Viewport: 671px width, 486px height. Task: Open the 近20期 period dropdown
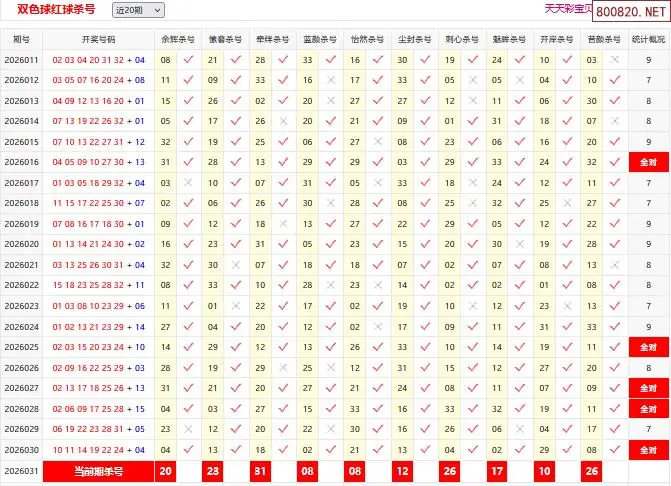138,10
